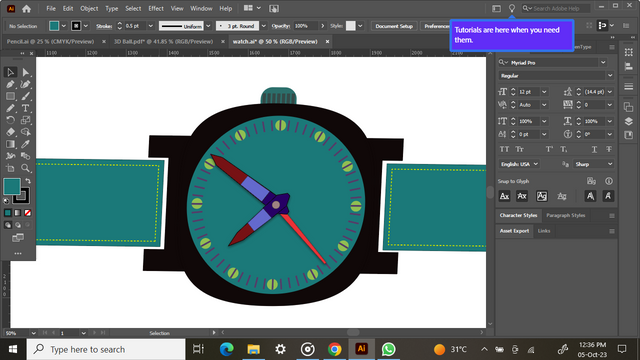Swap fill and stroke colors
The width and height of the screenshot is (640, 360).
[28, 181]
